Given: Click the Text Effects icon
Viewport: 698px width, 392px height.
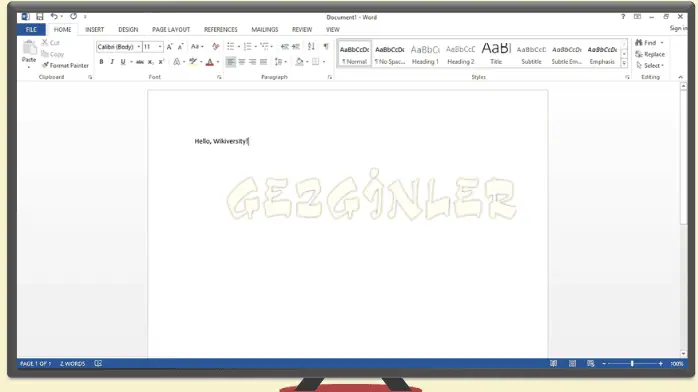Looking at the screenshot, I should (177, 62).
